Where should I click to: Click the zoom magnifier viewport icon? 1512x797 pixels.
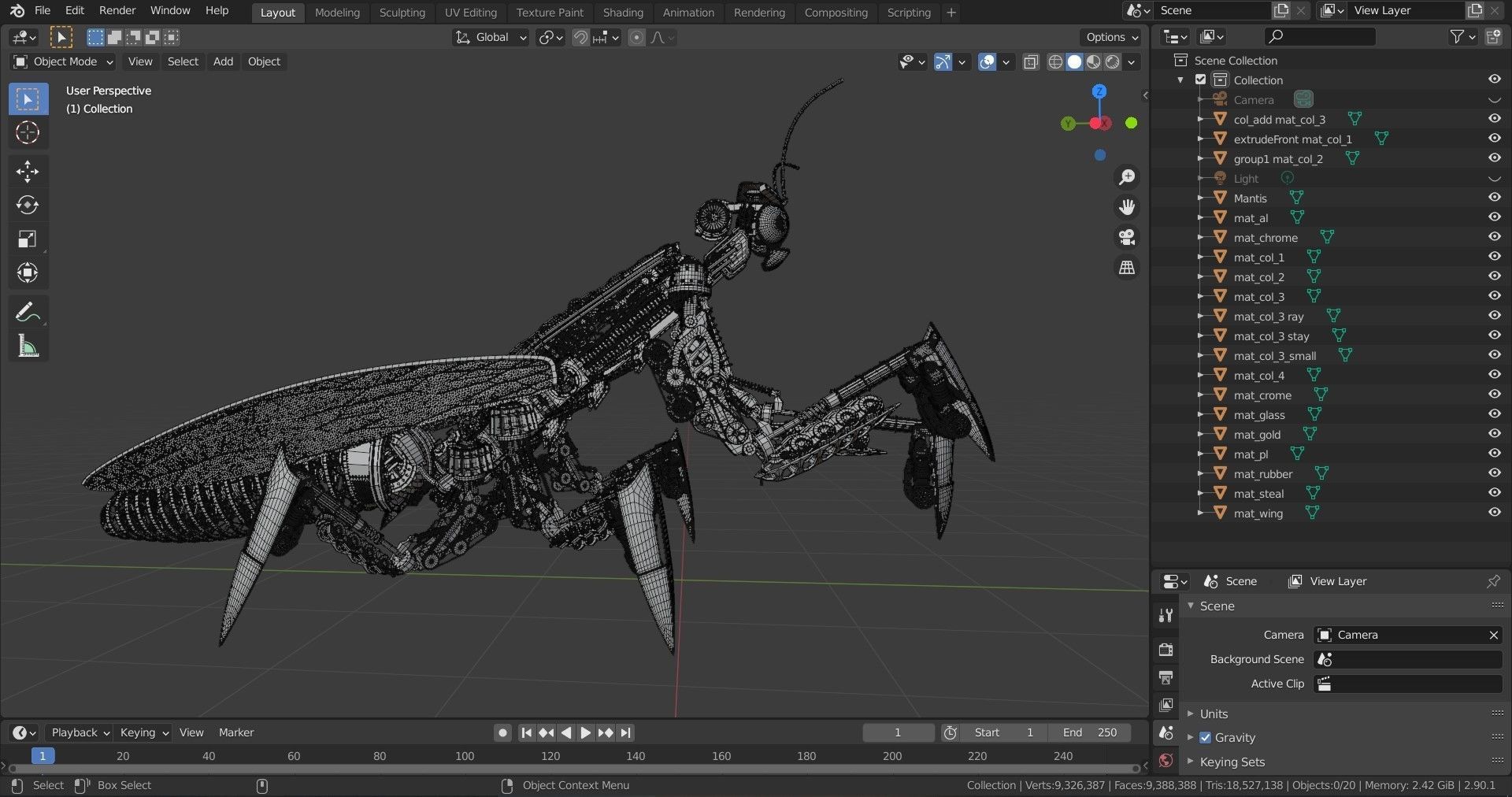[x=1127, y=177]
